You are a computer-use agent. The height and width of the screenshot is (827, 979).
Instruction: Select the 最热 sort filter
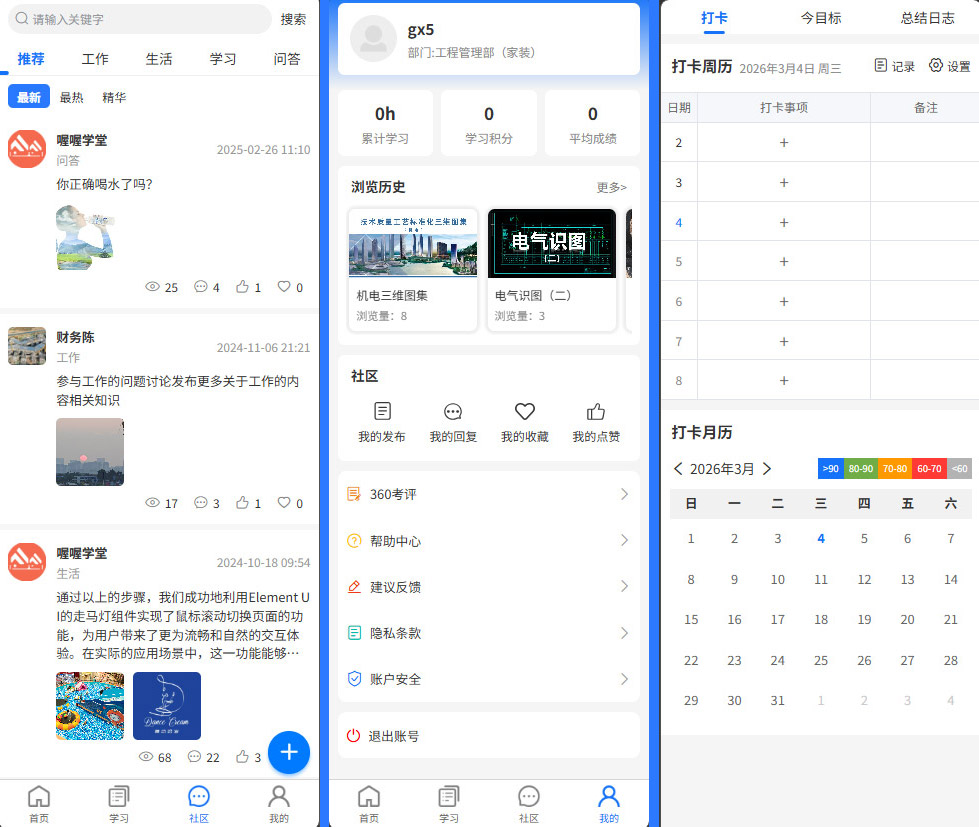click(x=72, y=97)
